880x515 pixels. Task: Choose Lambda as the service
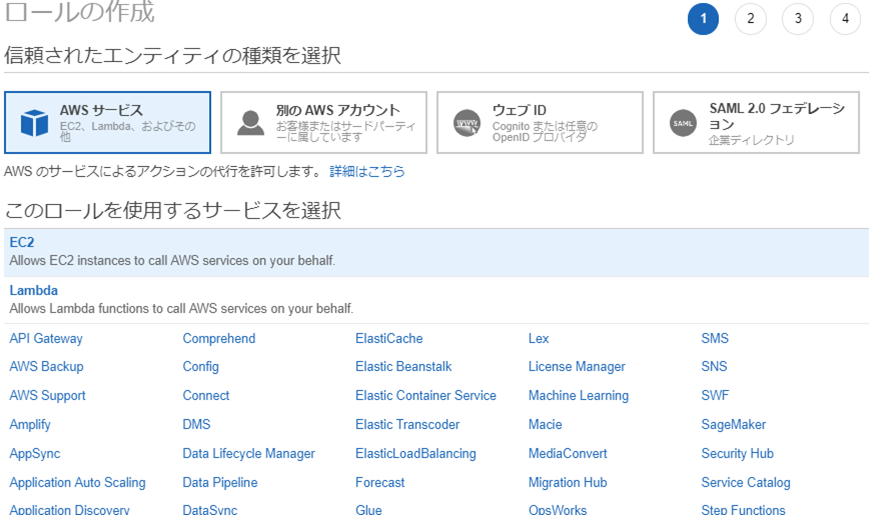tap(436, 300)
